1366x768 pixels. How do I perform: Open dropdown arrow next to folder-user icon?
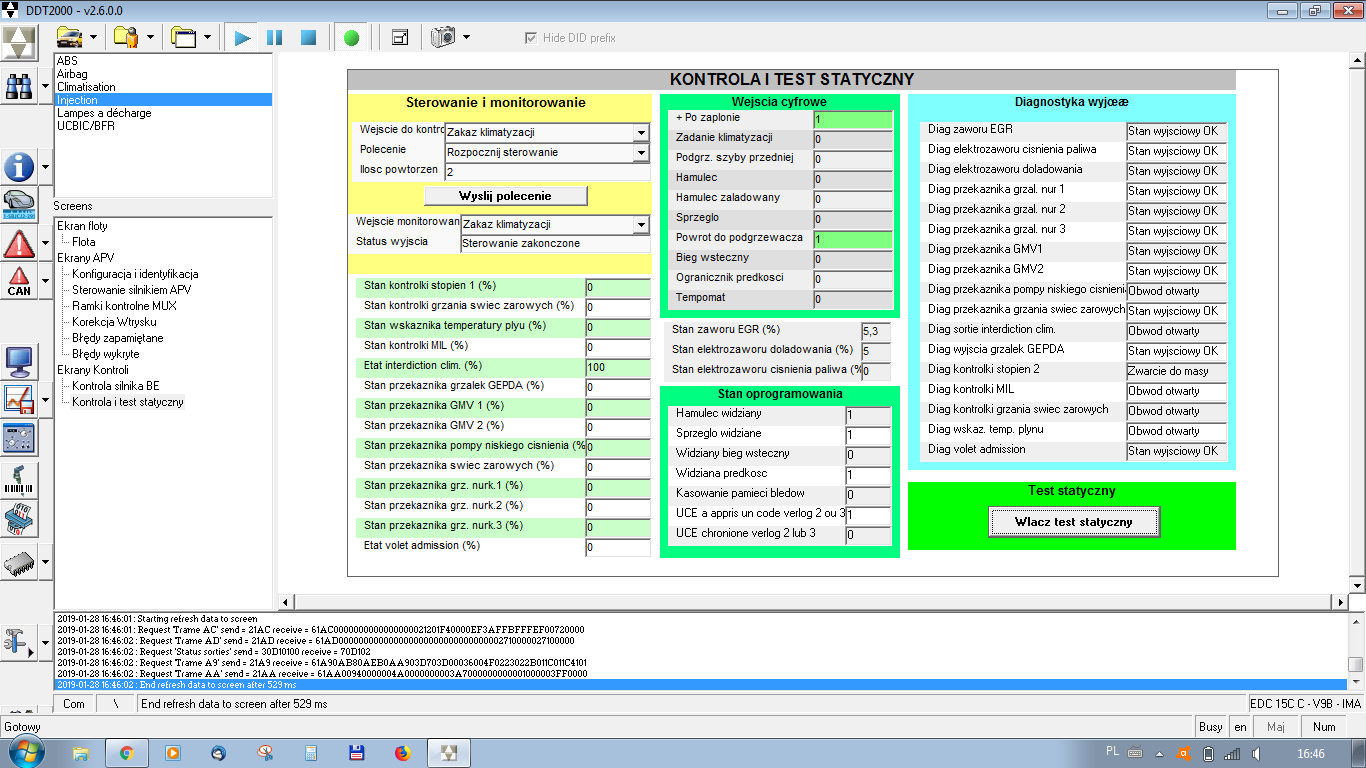tap(150, 38)
